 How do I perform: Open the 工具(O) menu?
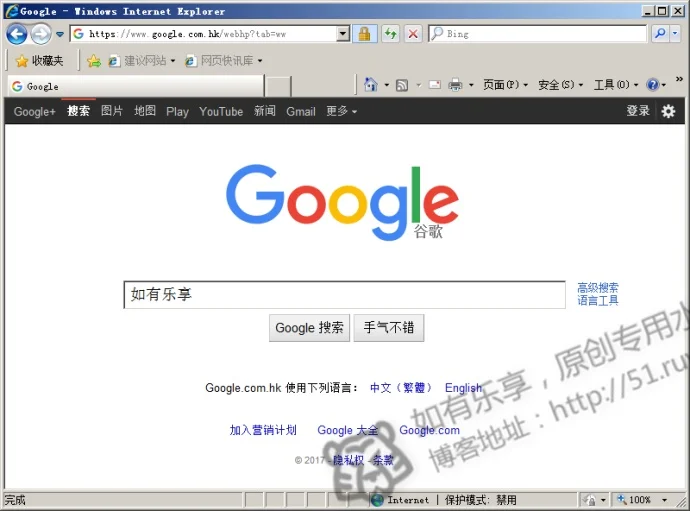pos(616,85)
